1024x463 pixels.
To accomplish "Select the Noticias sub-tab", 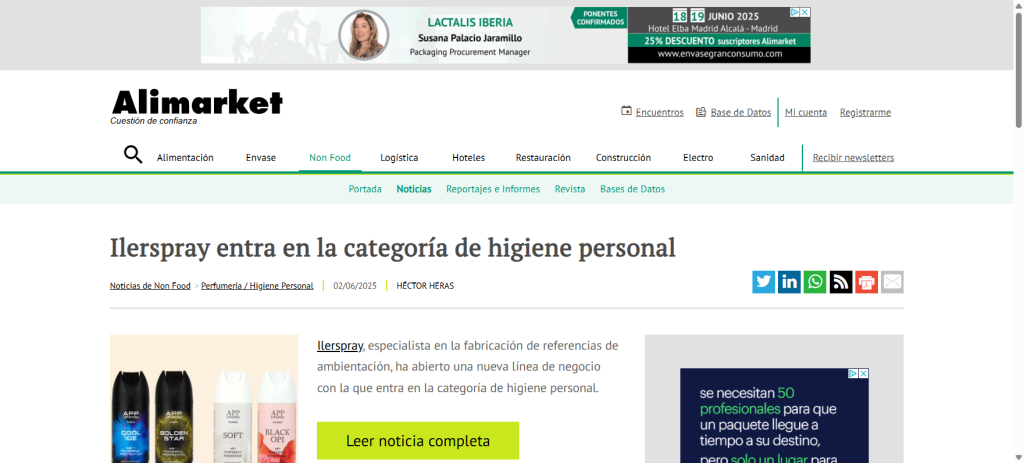I will 414,189.
